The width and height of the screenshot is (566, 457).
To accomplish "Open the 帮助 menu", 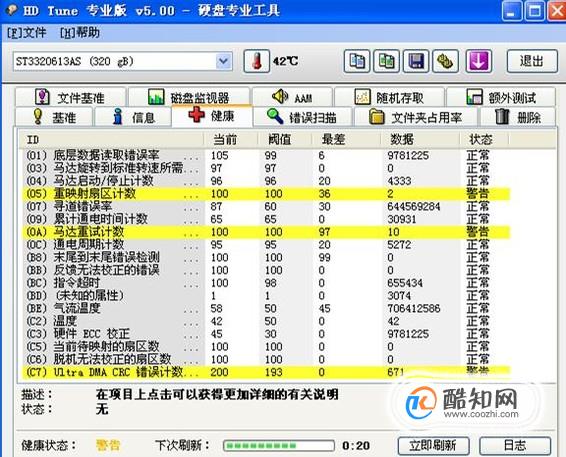I will [x=79, y=33].
